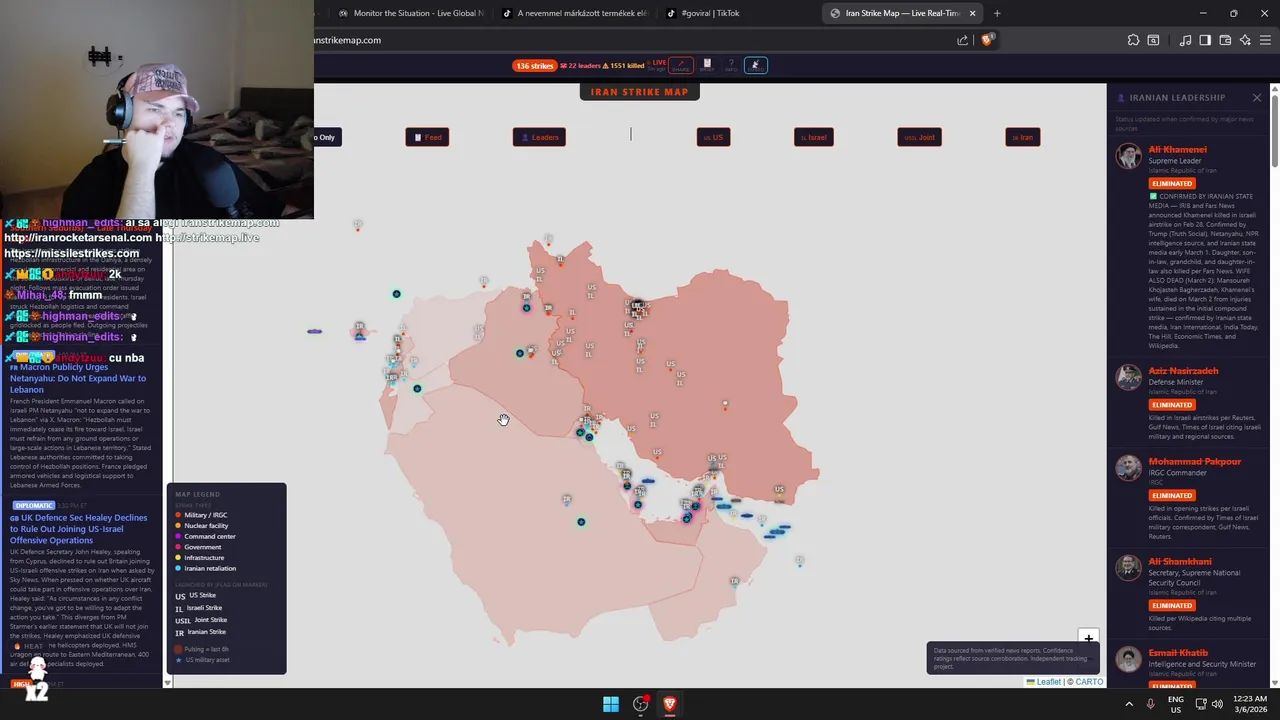
Task: Open the CARTO attribution link
Action: tap(1088, 682)
